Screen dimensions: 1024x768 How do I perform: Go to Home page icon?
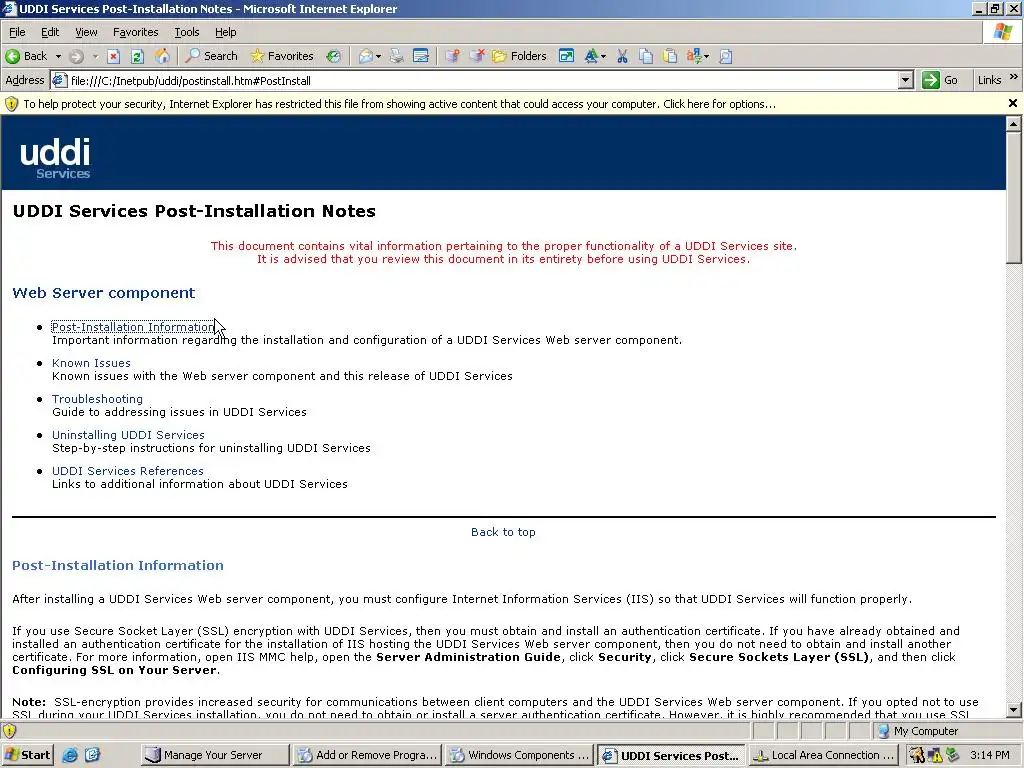162,56
